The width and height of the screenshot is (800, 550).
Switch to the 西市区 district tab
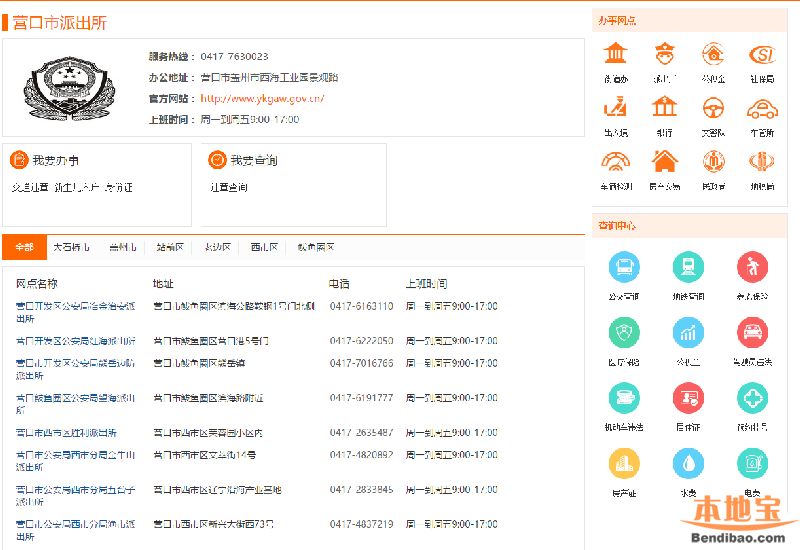click(x=264, y=247)
